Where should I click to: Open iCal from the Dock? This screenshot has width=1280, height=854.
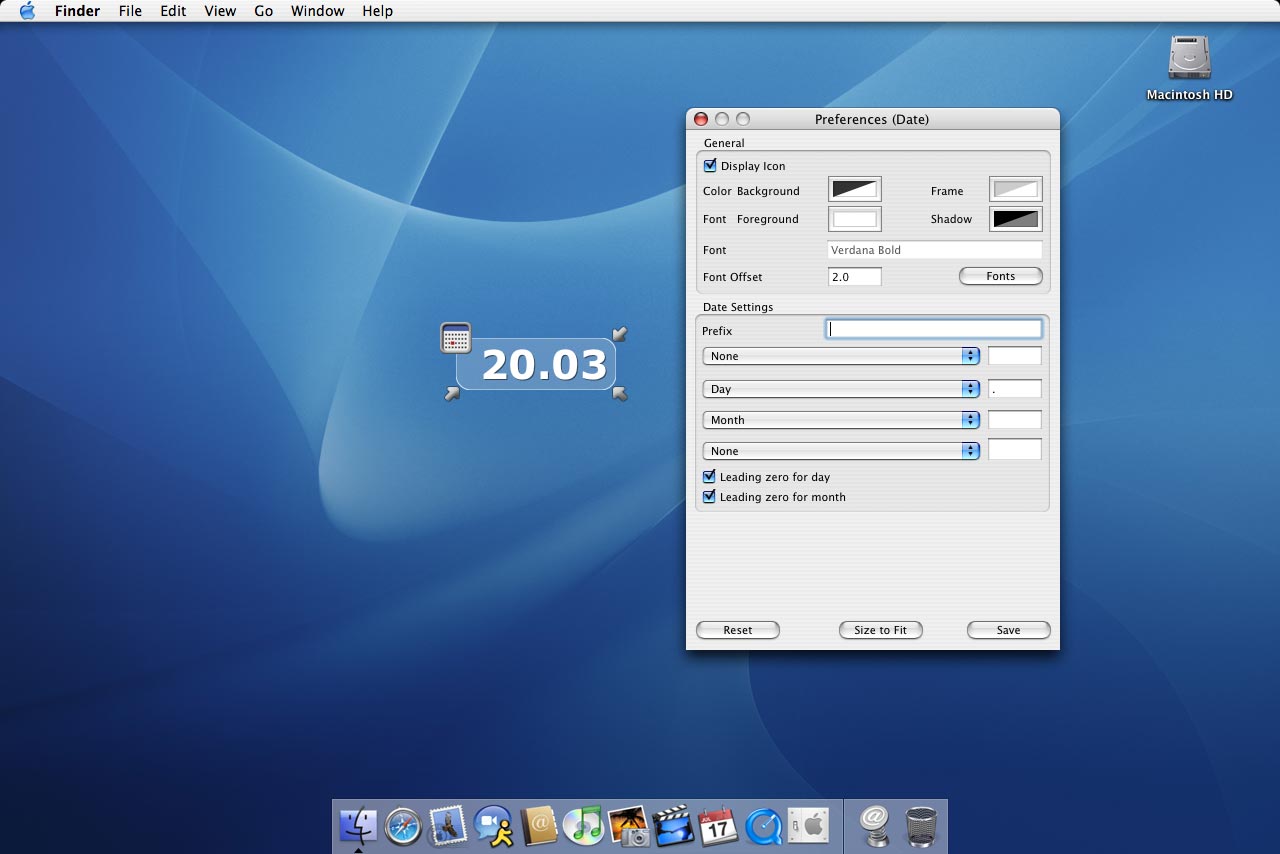tap(718, 826)
